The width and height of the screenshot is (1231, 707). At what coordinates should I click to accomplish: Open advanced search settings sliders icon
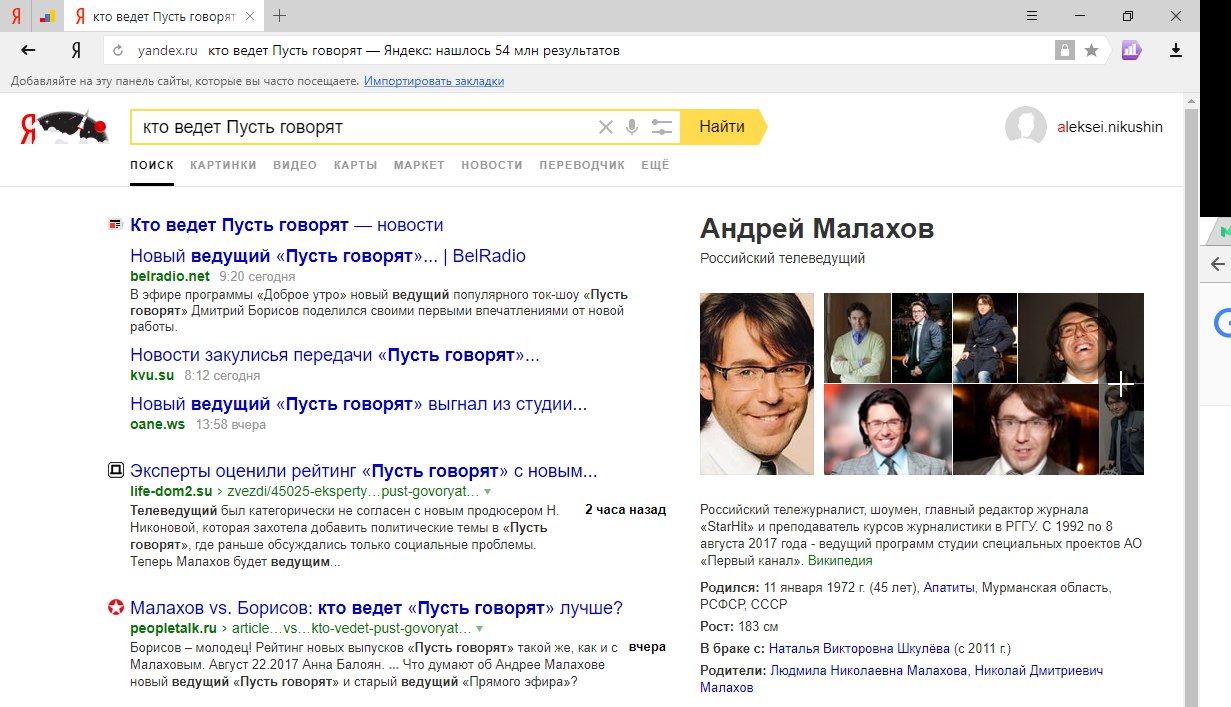(661, 127)
